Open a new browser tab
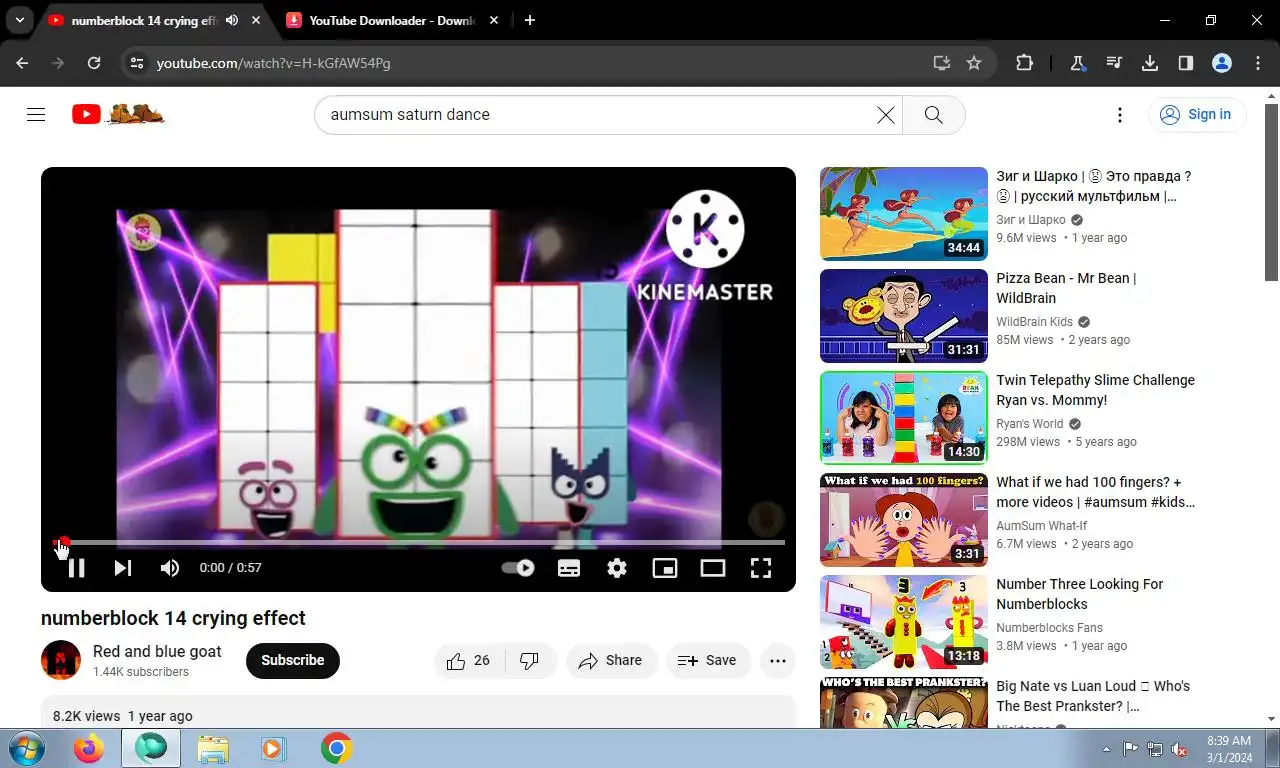The height and width of the screenshot is (768, 1280). coord(530,20)
